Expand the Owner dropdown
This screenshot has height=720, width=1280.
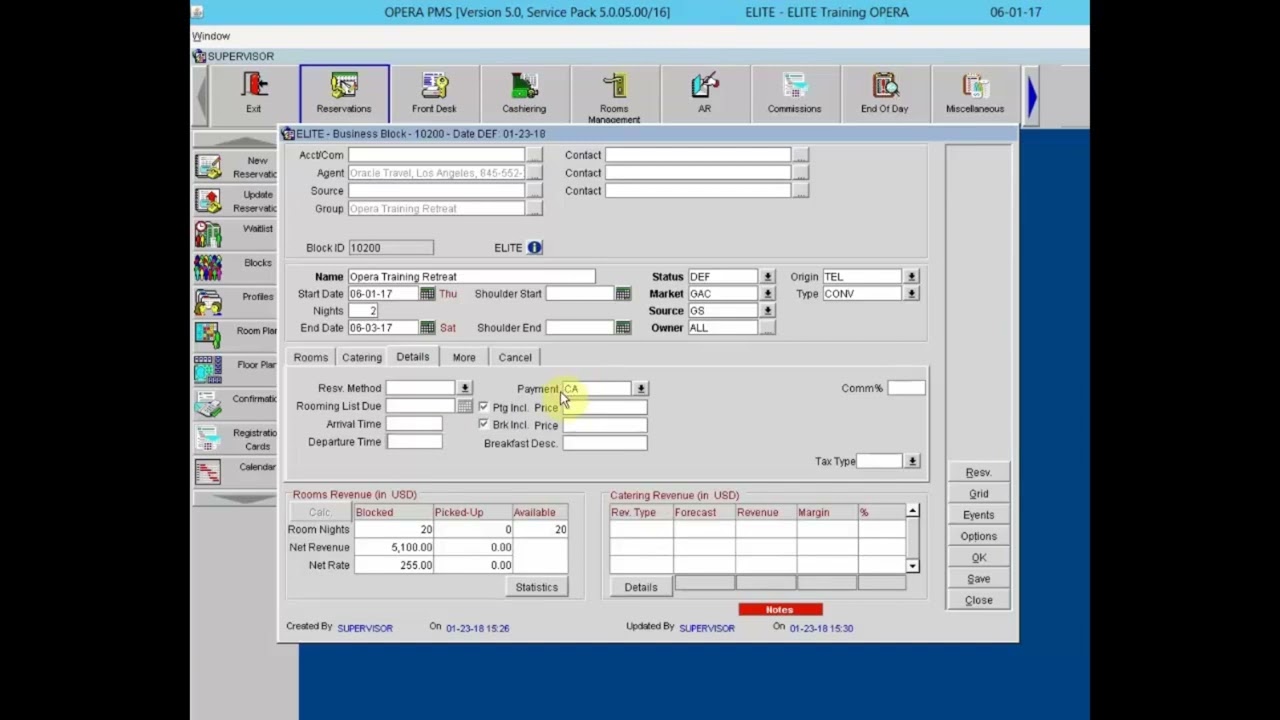pos(767,328)
